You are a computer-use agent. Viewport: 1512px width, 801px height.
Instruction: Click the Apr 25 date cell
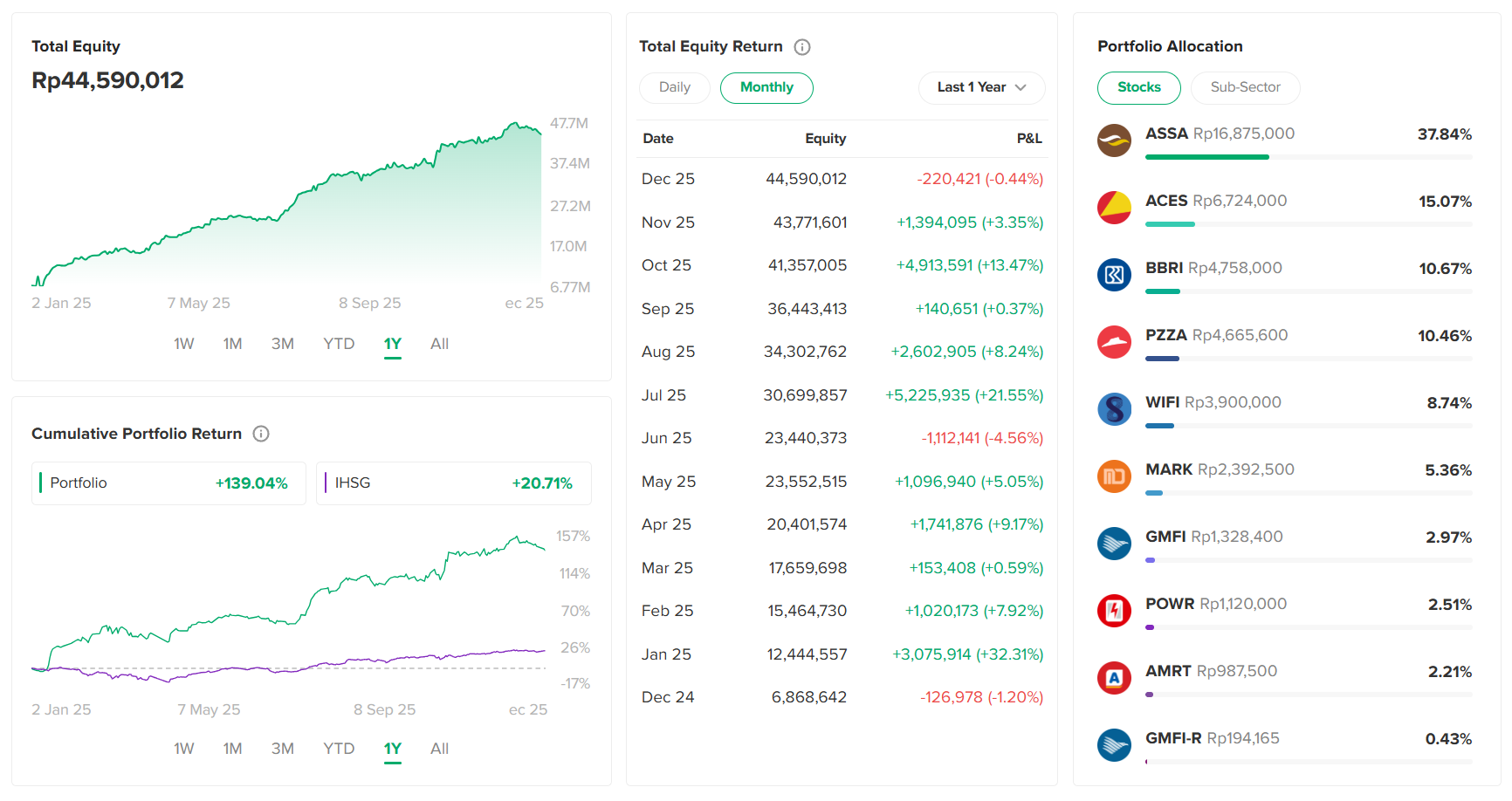coord(666,524)
